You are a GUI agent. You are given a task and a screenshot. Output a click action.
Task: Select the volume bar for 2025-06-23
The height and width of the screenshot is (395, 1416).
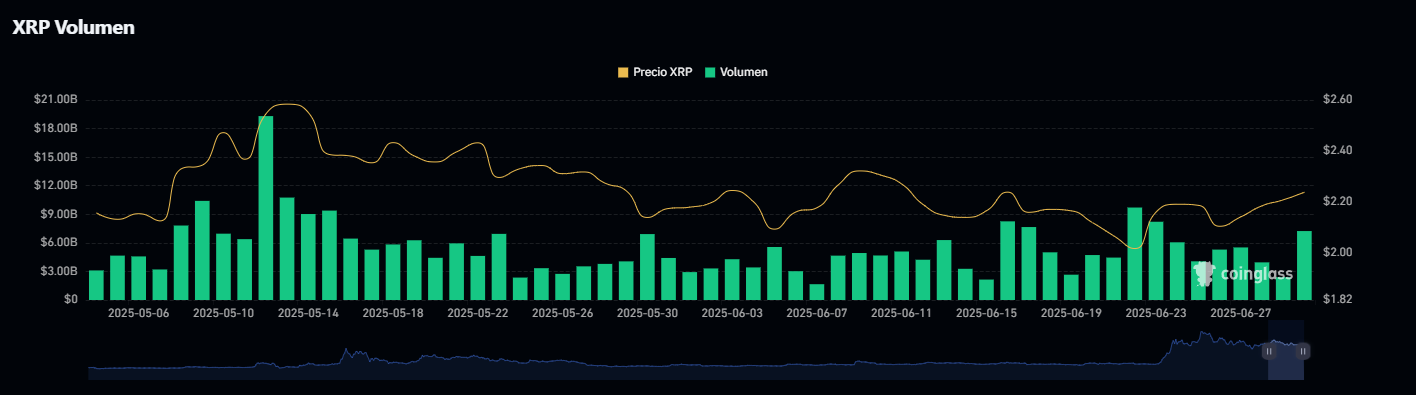[x=1156, y=262]
